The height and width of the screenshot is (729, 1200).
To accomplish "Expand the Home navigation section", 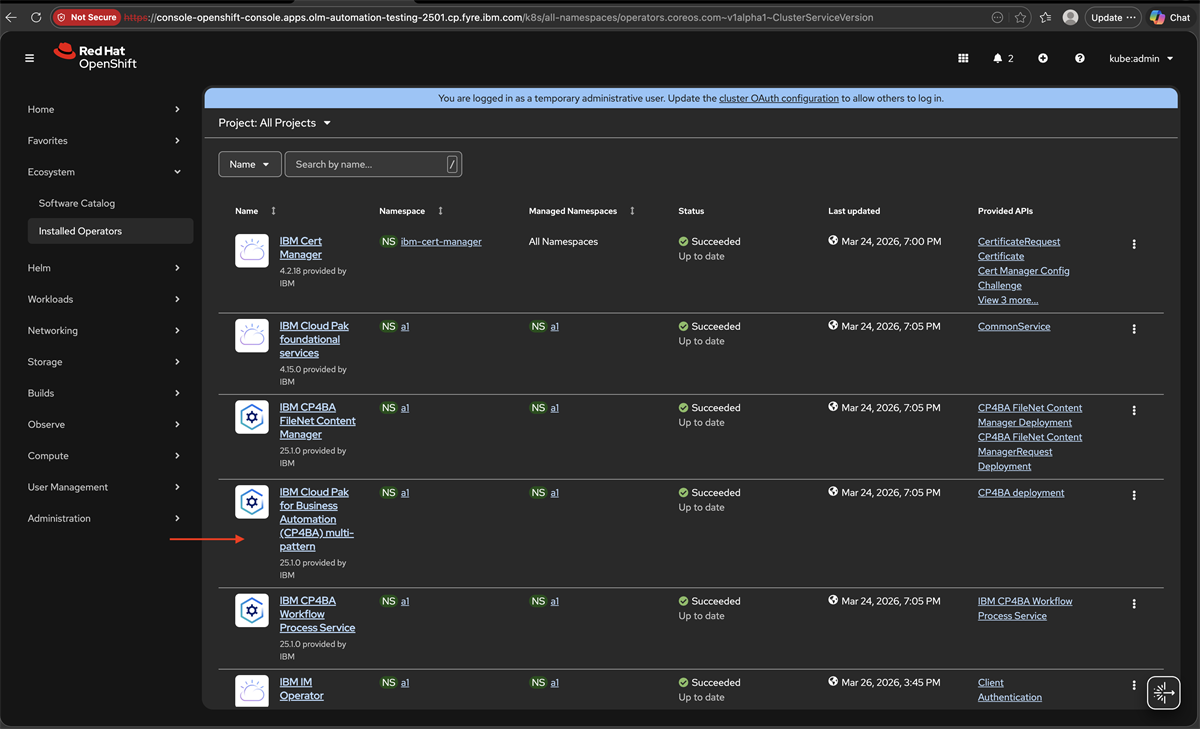I will [x=104, y=109].
